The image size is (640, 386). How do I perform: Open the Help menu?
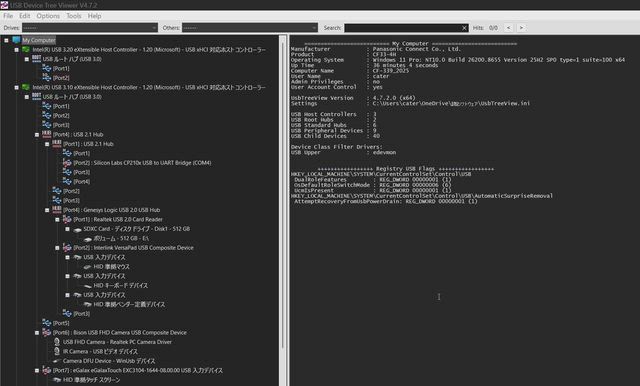(x=94, y=16)
